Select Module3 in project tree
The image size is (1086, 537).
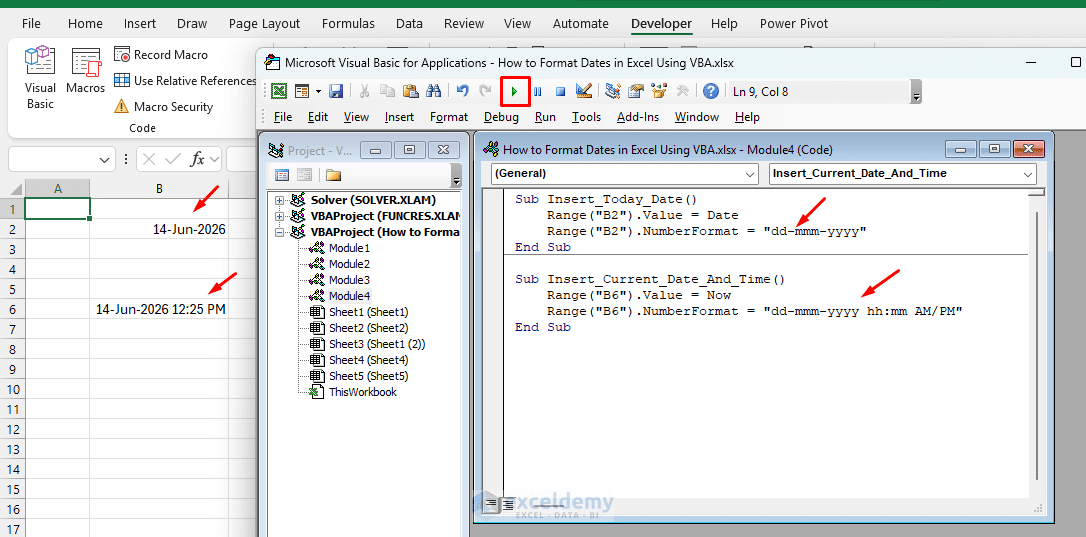click(349, 280)
